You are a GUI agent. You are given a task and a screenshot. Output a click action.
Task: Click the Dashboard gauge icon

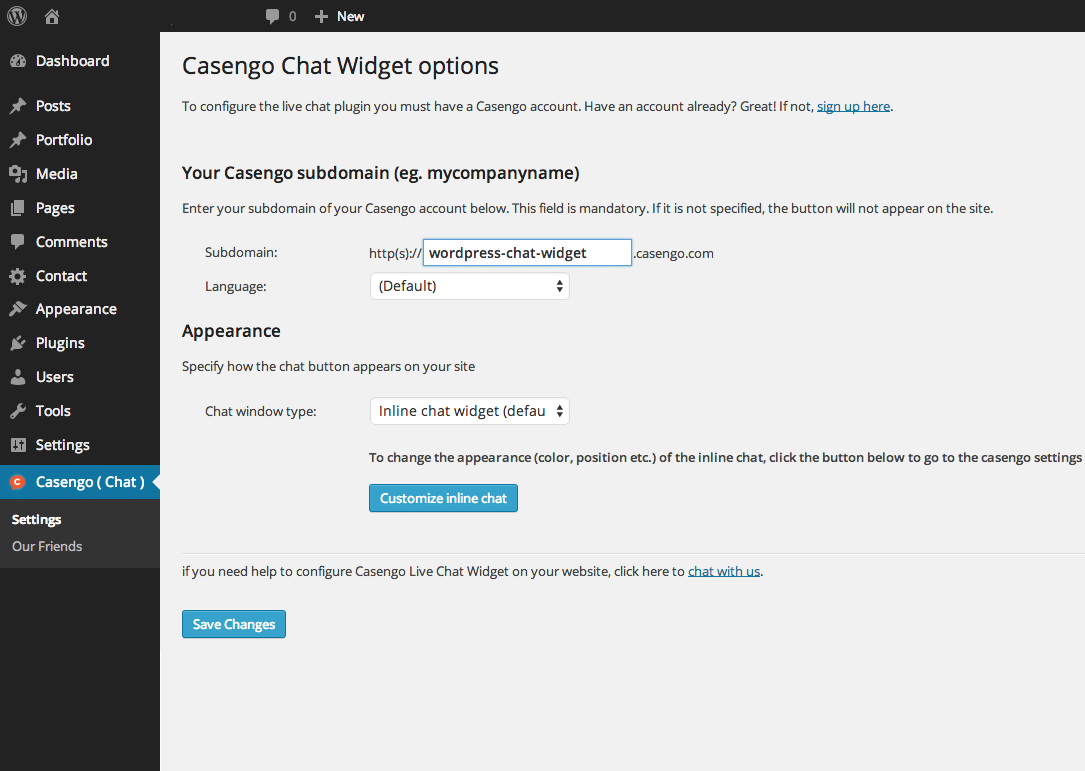pyautogui.click(x=18, y=61)
